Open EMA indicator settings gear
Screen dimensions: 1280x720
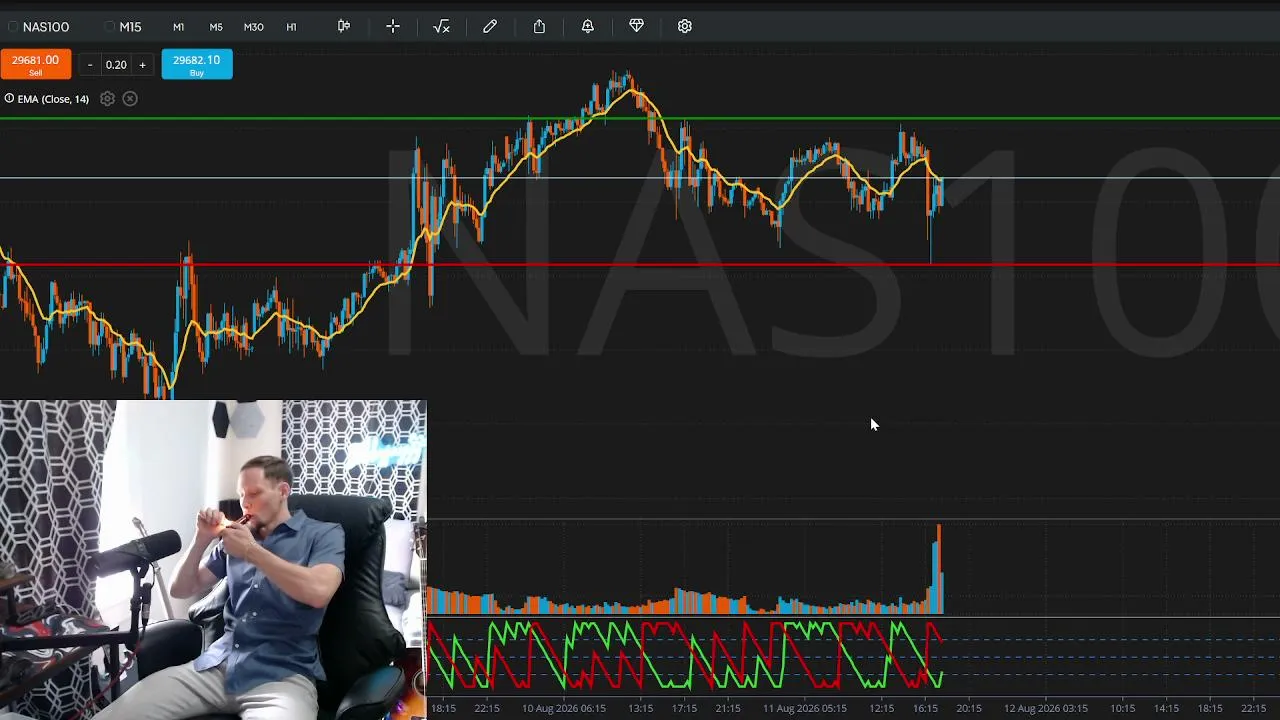(107, 99)
